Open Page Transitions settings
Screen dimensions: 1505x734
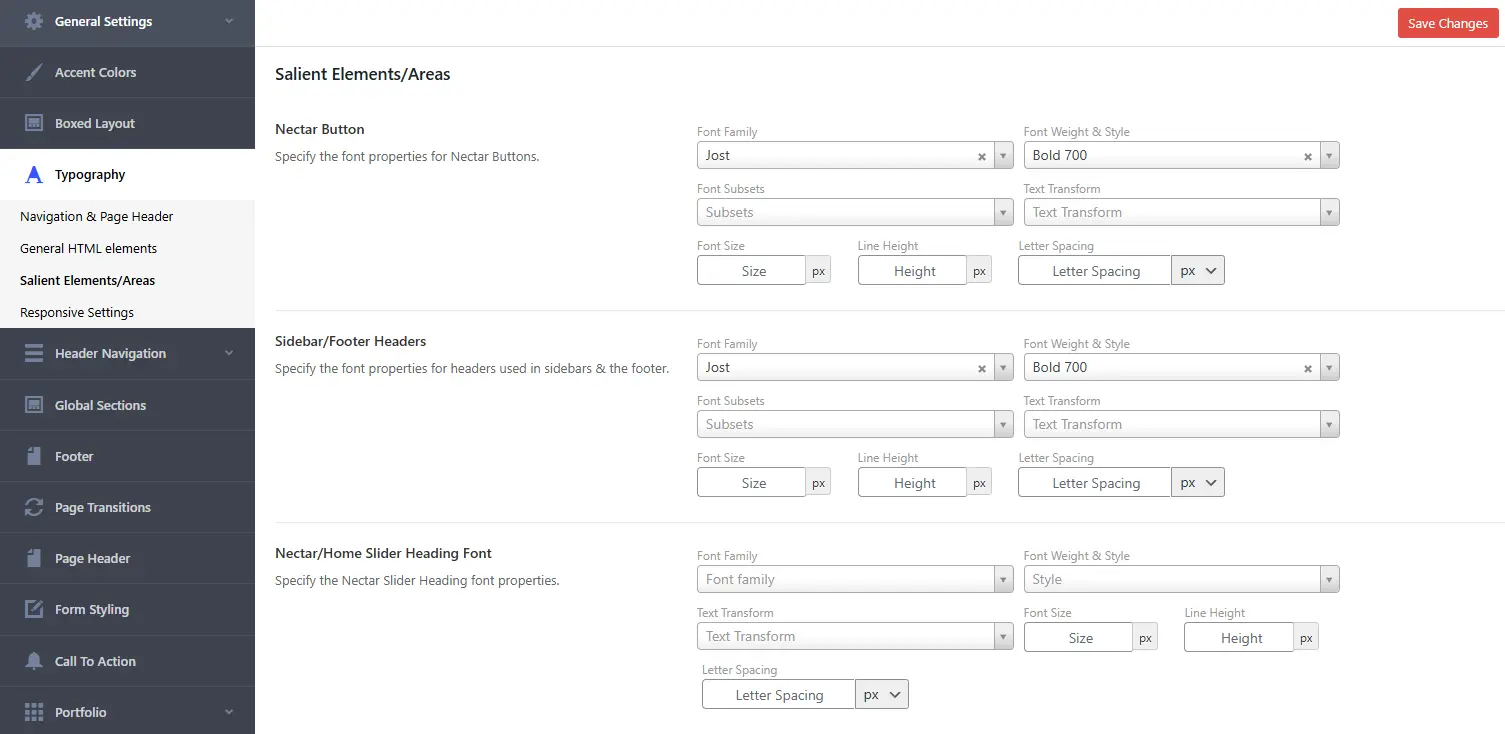point(127,507)
